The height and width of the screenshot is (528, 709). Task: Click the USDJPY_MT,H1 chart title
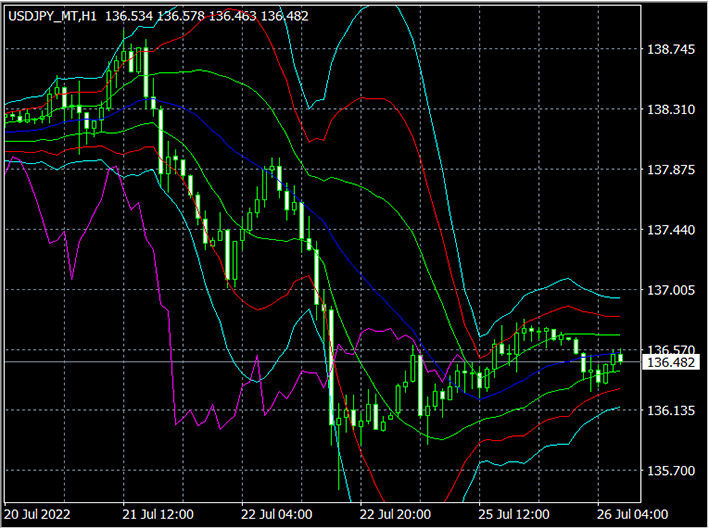52,17
